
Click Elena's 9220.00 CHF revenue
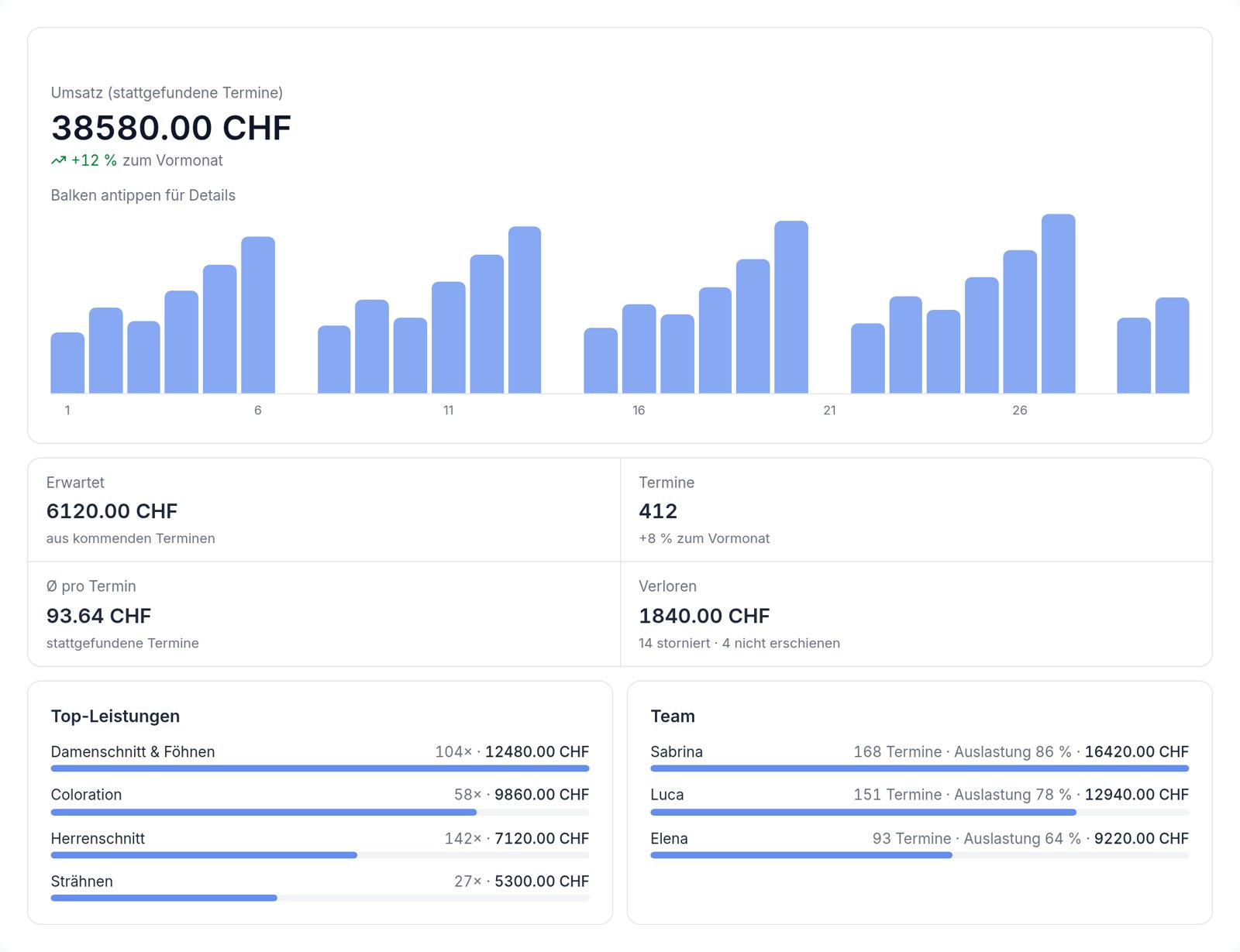click(x=1142, y=838)
